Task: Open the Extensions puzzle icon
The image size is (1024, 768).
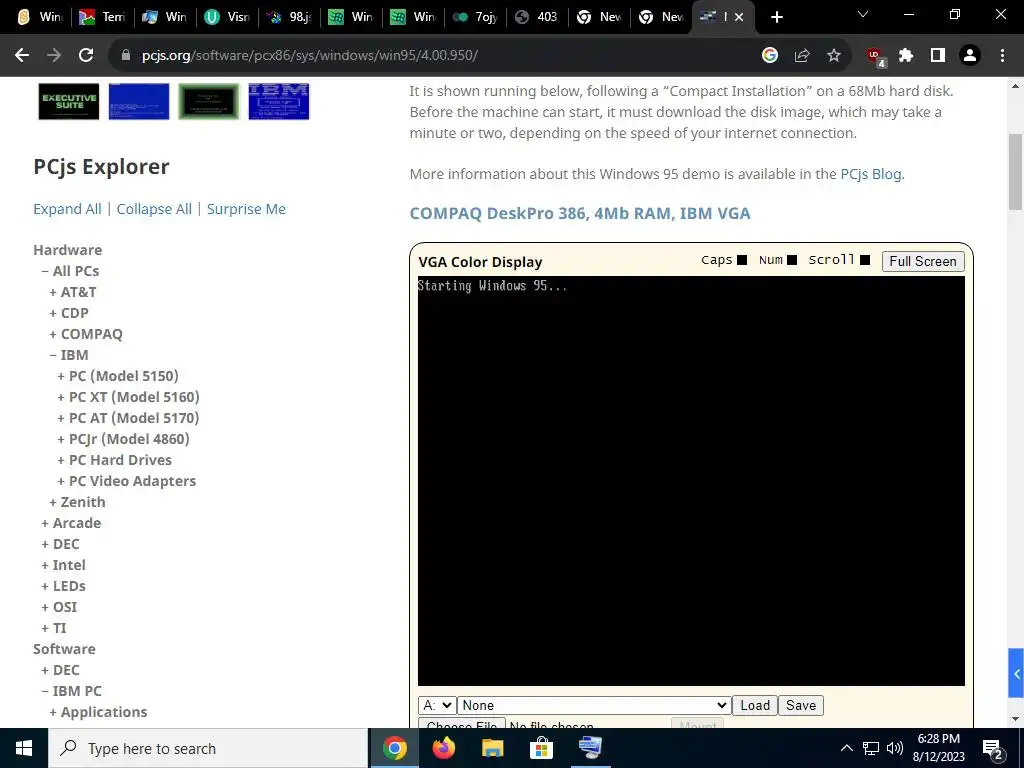Action: pyautogui.click(x=906, y=56)
